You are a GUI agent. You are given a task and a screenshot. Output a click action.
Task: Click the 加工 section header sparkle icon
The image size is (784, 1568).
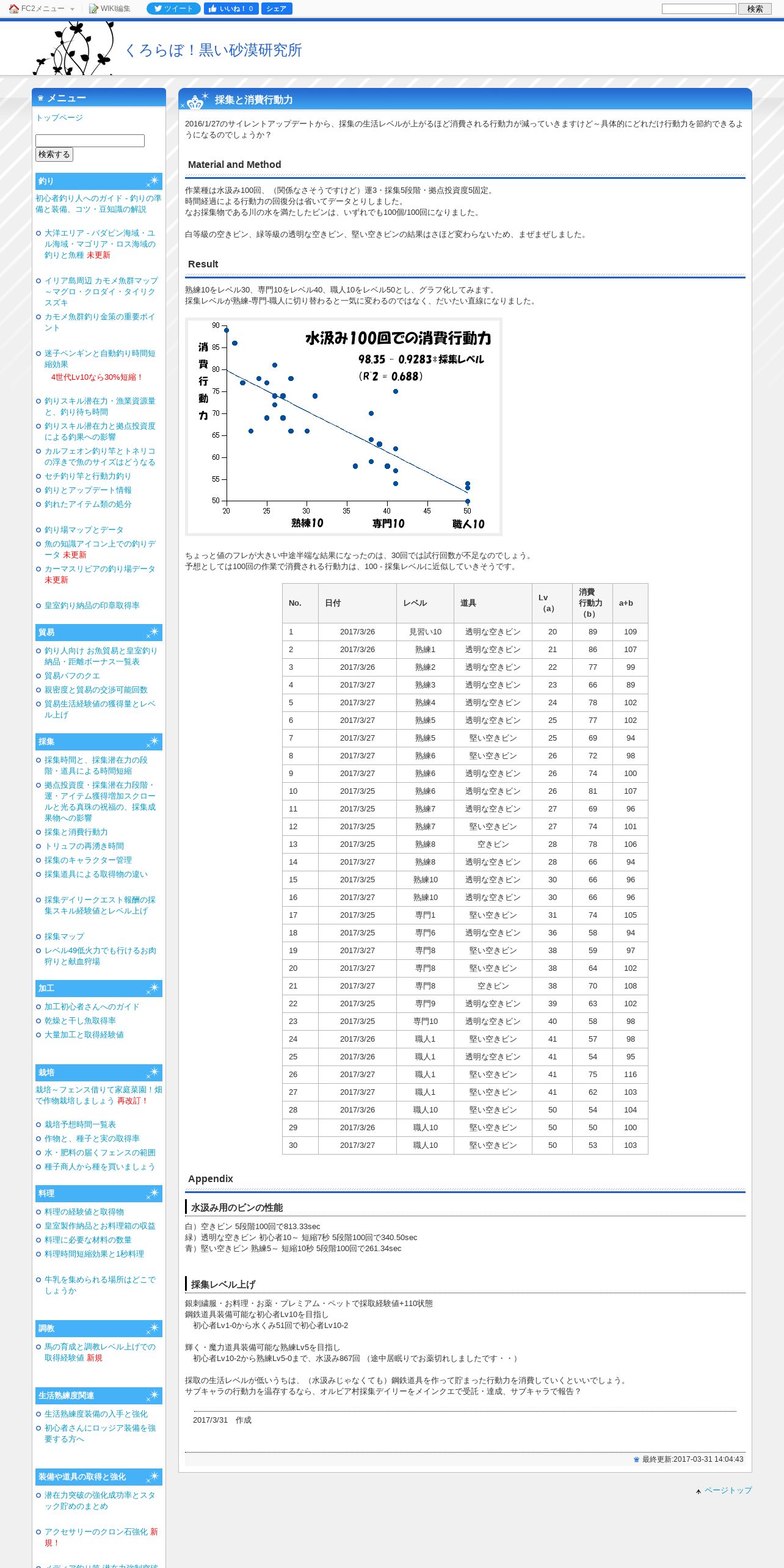pyautogui.click(x=153, y=988)
